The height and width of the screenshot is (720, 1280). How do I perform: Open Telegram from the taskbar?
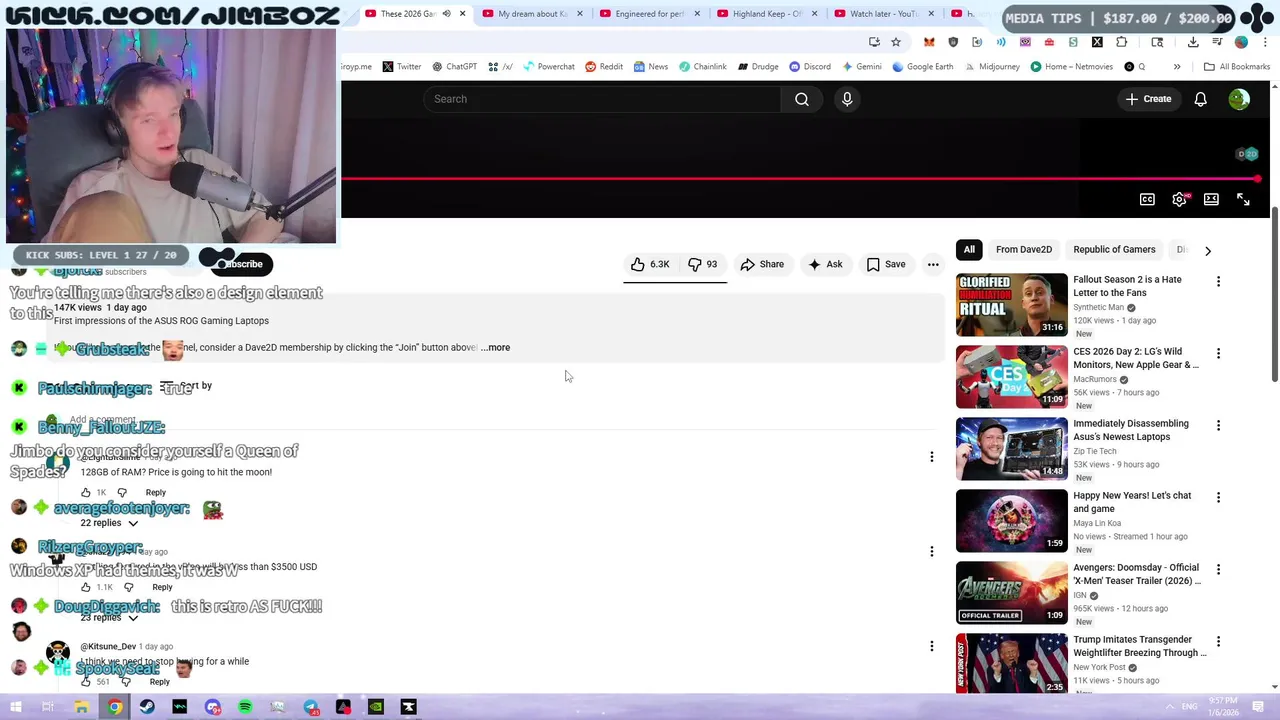pyautogui.click(x=311, y=707)
